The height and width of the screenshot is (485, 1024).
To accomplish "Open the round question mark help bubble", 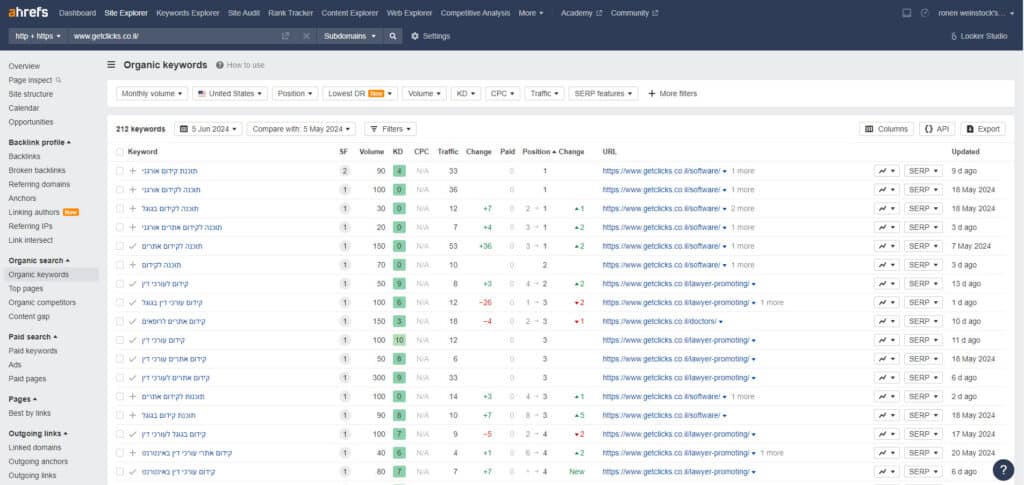I will tap(1003, 469).
